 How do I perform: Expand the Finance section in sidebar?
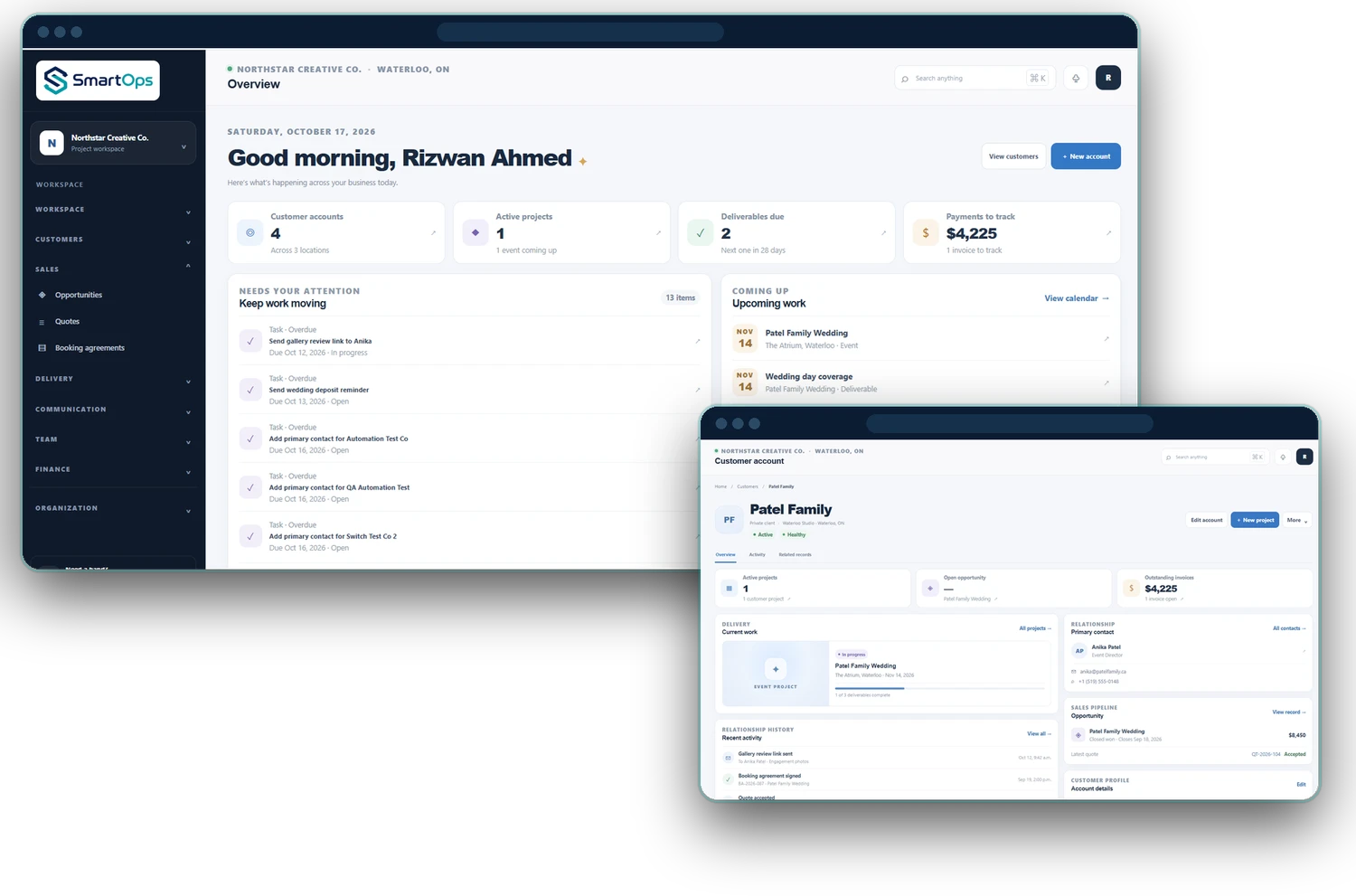113,469
